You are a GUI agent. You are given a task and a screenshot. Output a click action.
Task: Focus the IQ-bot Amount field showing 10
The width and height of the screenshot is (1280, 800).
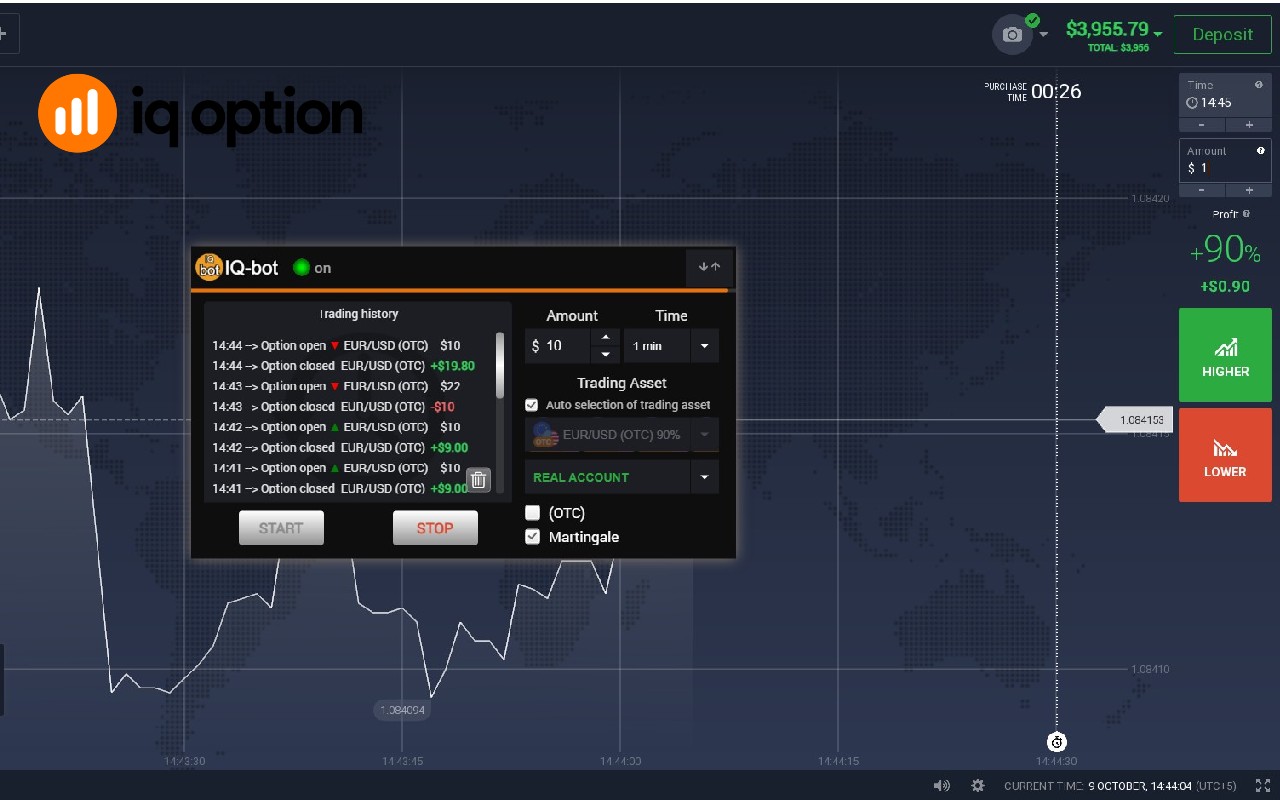pos(559,346)
